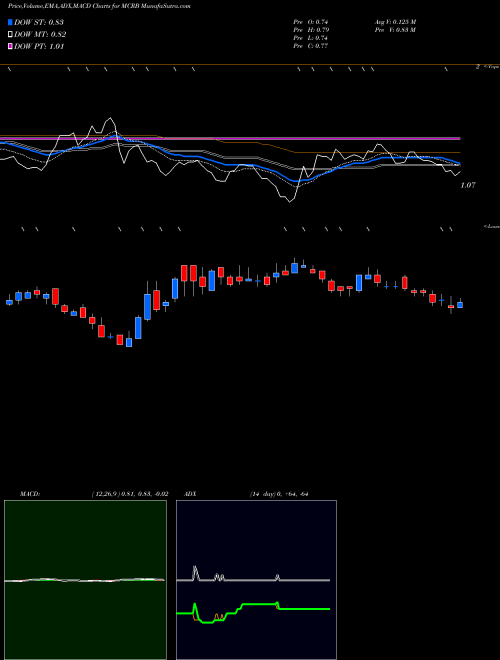Select the 'DOW PT: 1.01' label

tap(39, 46)
